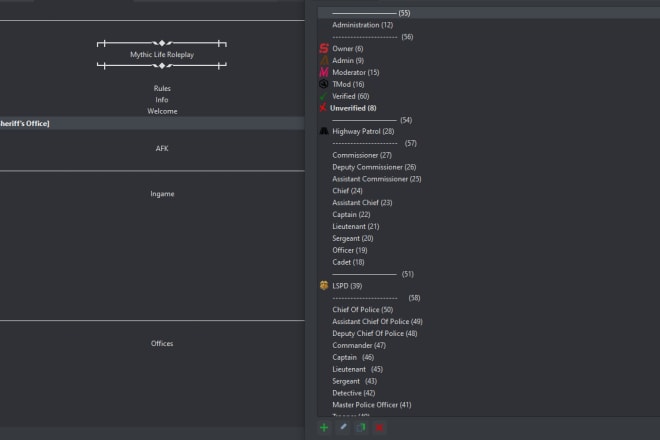
Task: Click the round black icon beside TMod
Action: (324, 84)
